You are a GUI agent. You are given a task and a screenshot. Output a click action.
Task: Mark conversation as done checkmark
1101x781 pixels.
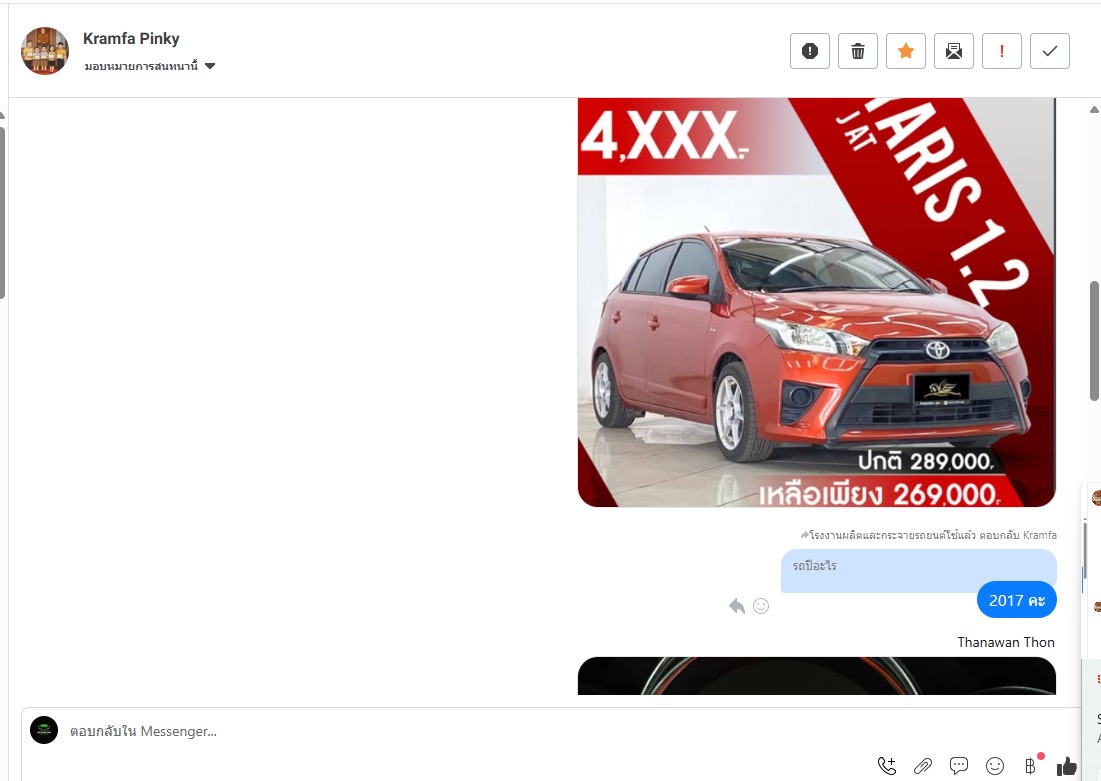(x=1050, y=51)
